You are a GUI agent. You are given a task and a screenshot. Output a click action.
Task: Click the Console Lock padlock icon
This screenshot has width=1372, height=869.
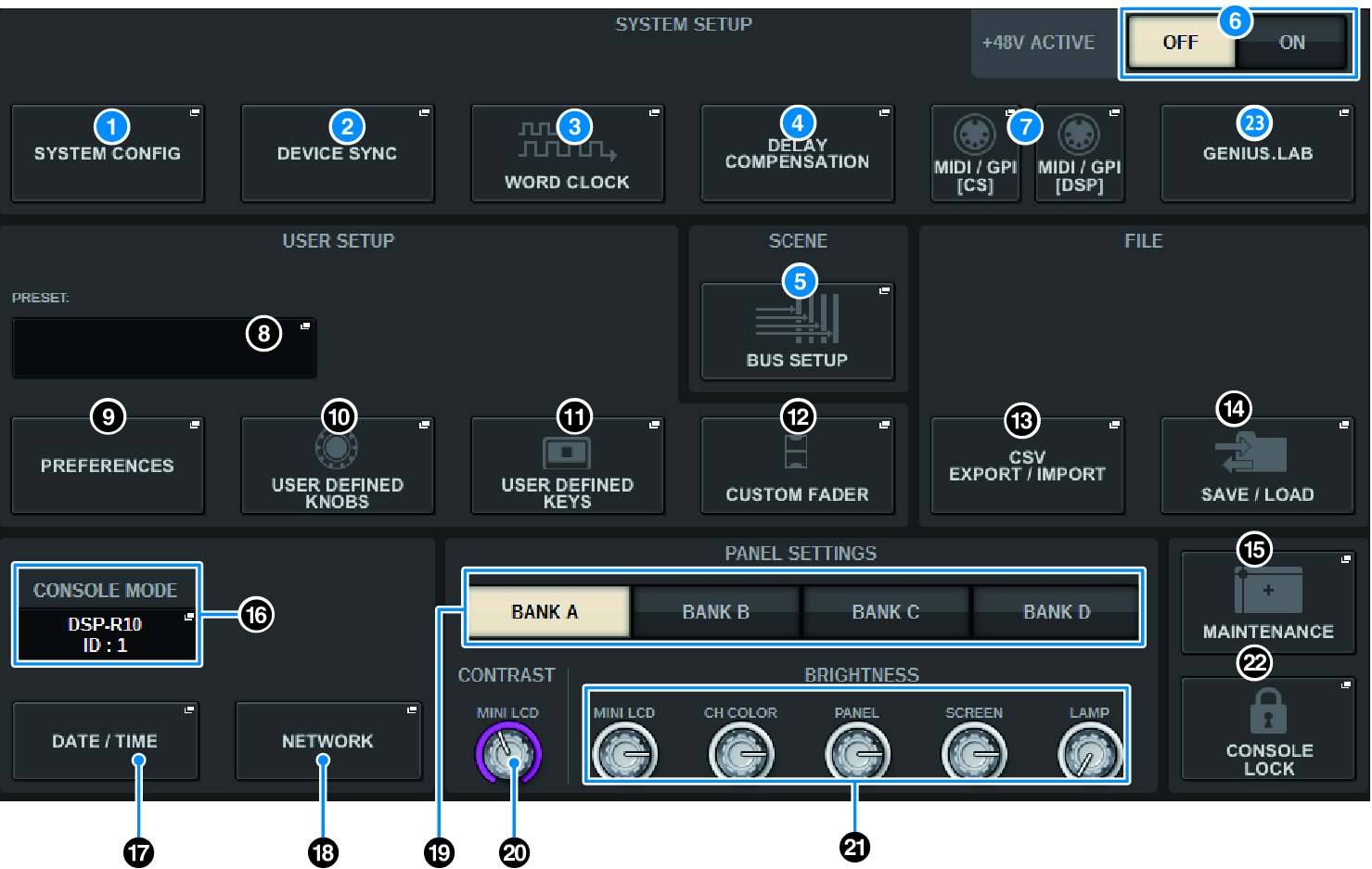tap(1268, 712)
